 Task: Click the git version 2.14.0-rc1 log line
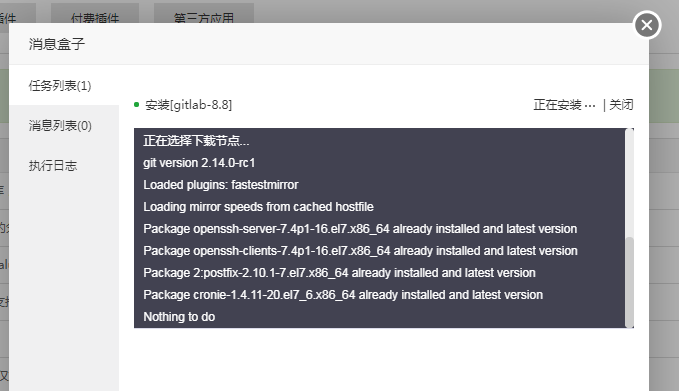click(199, 163)
